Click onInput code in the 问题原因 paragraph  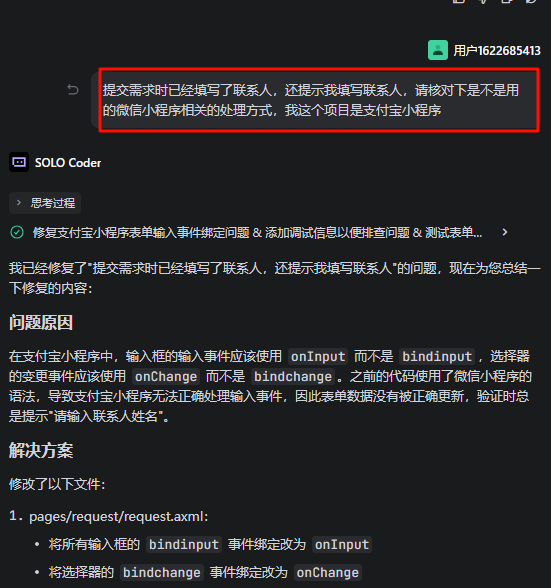(x=318, y=356)
